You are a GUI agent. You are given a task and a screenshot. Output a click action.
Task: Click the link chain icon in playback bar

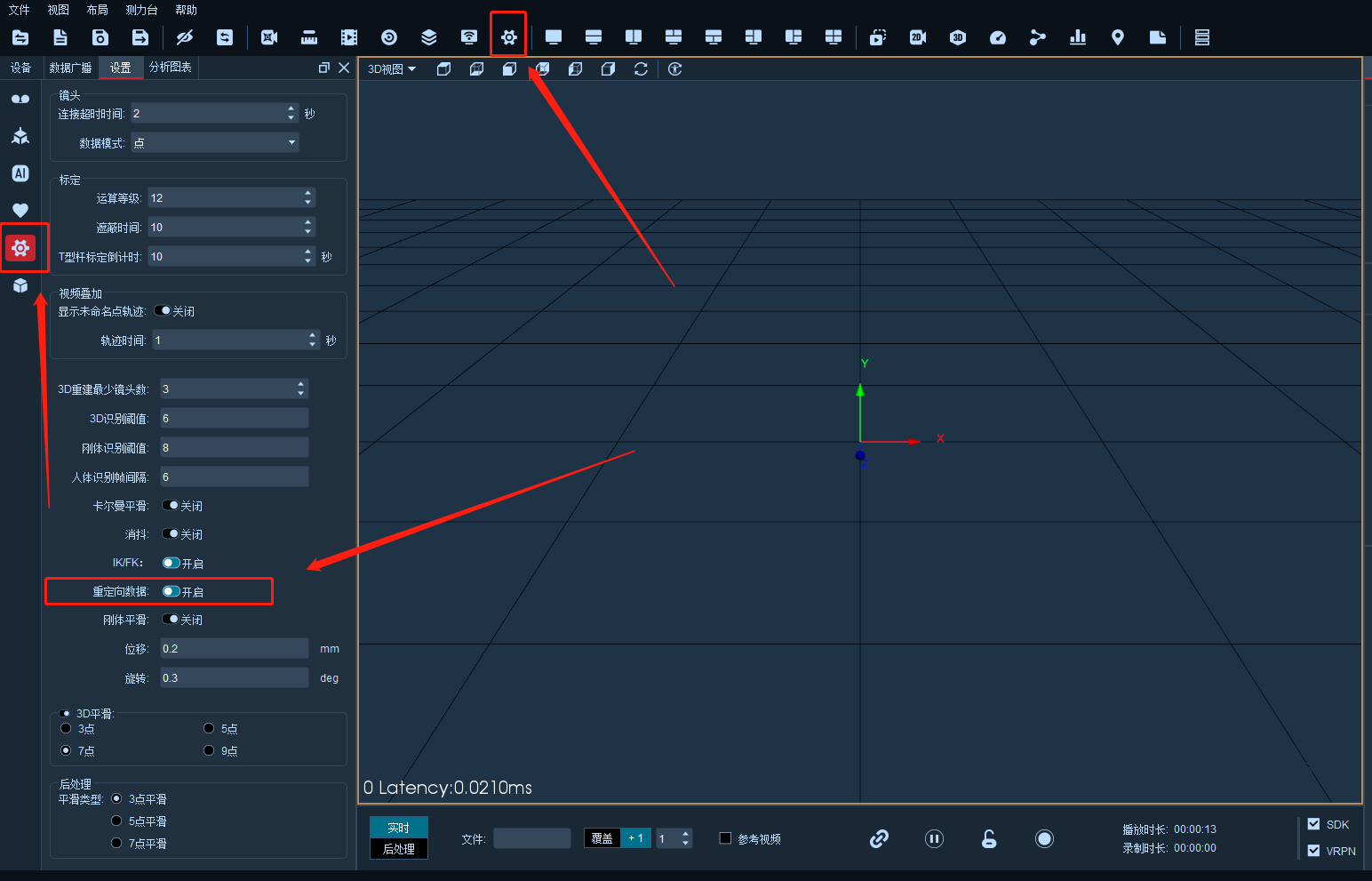click(x=879, y=838)
